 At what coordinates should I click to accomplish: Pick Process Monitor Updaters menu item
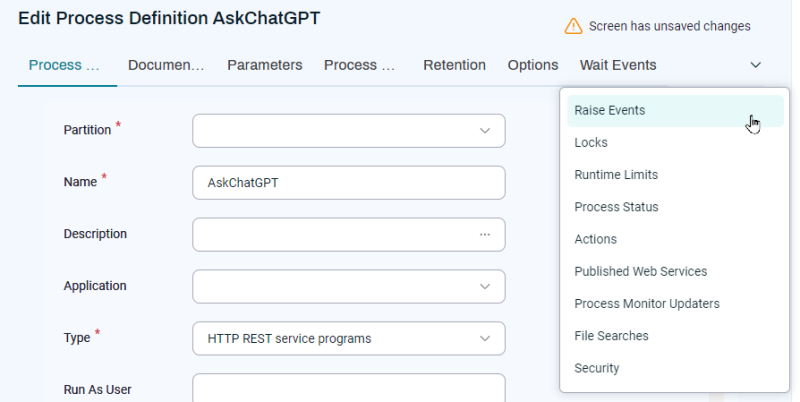[x=646, y=303]
